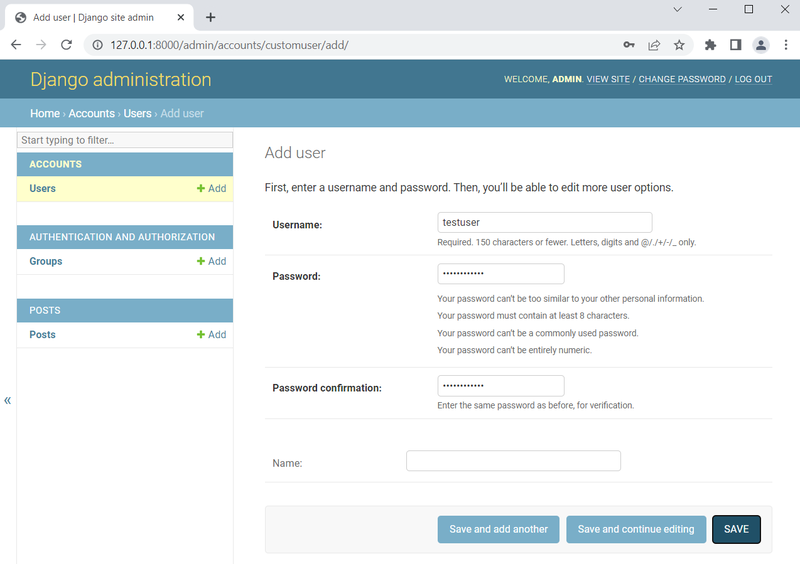Click the Add user page heading
800x564 pixels.
point(295,153)
